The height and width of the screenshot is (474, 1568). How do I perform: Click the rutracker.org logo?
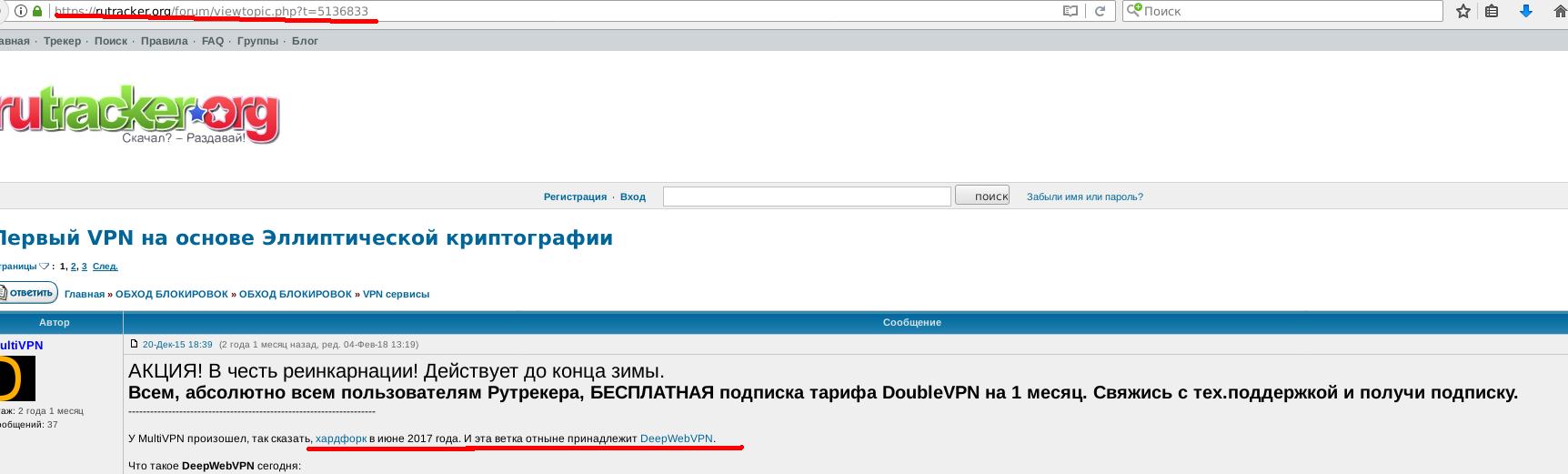coord(138,113)
